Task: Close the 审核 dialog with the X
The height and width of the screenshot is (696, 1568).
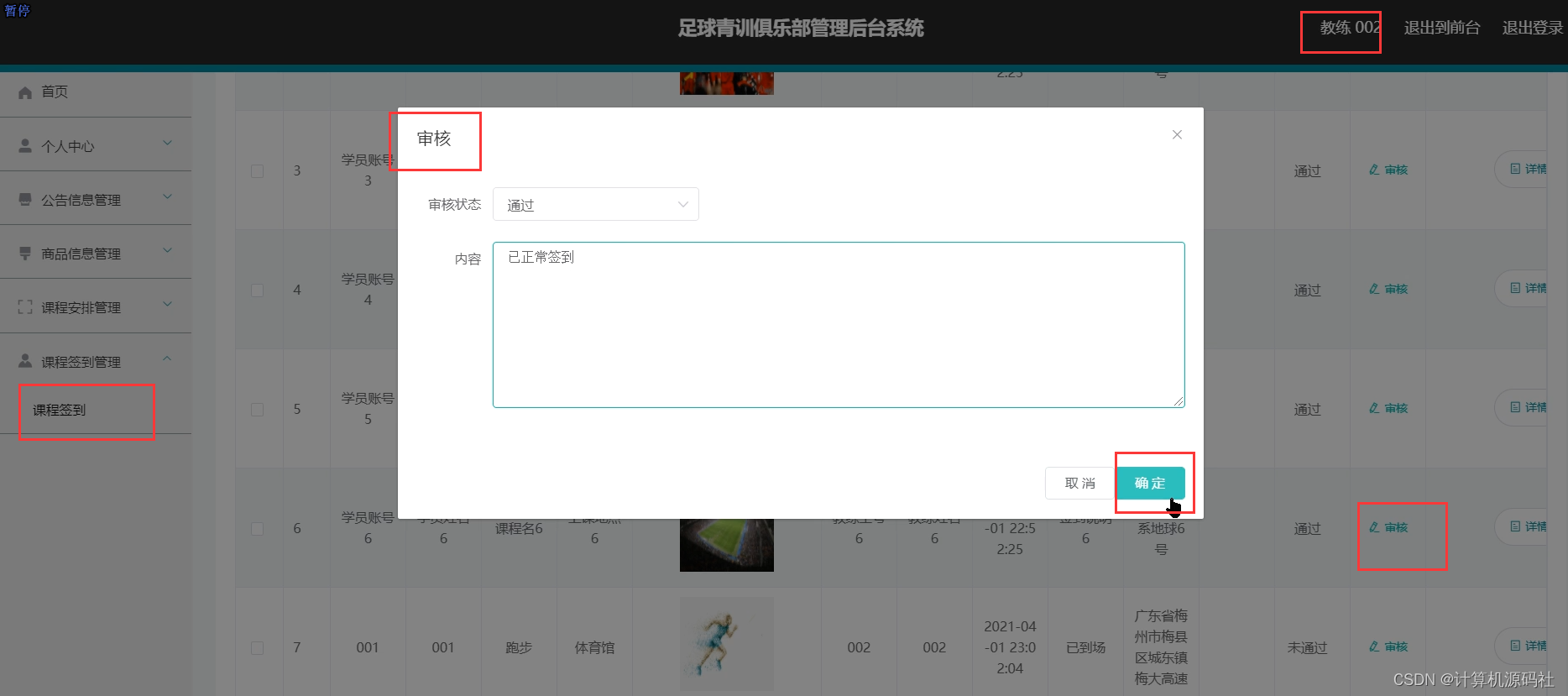Action: point(1177,134)
